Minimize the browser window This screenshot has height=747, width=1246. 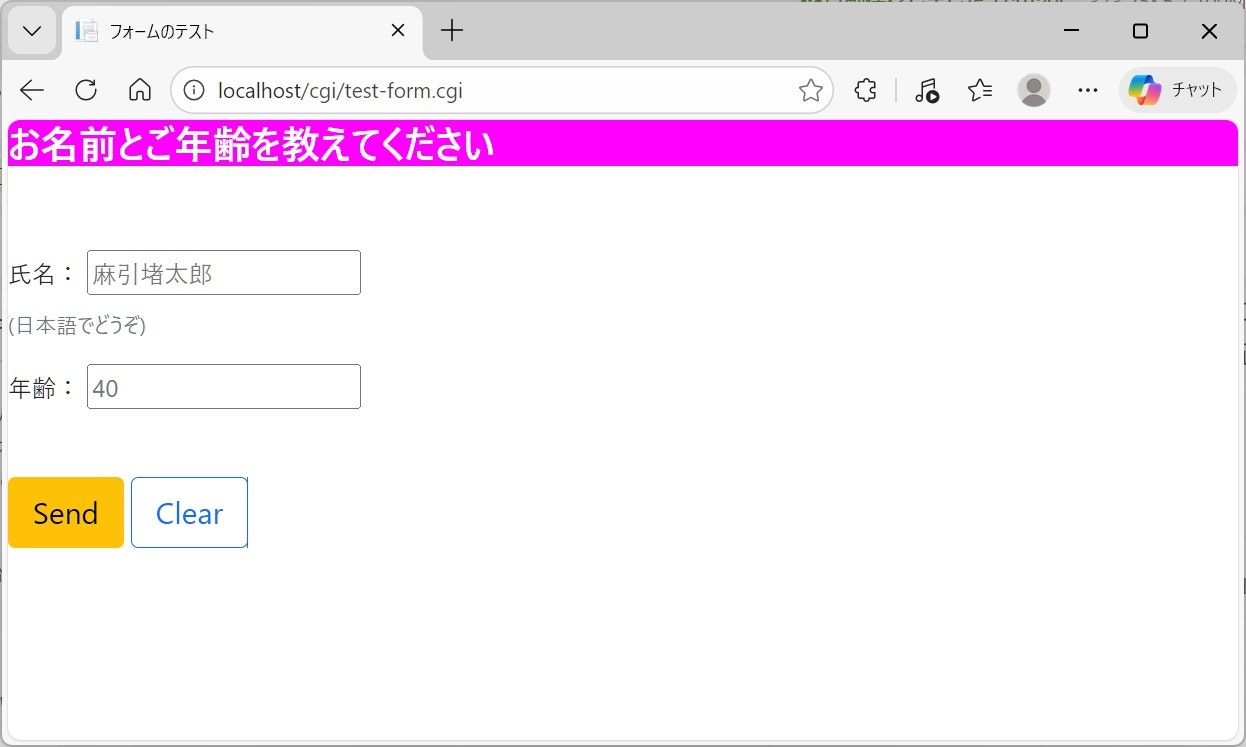[x=1071, y=31]
